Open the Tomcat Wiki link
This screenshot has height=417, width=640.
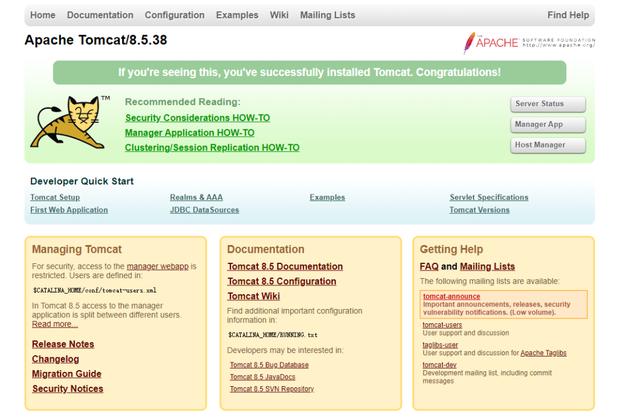(254, 296)
